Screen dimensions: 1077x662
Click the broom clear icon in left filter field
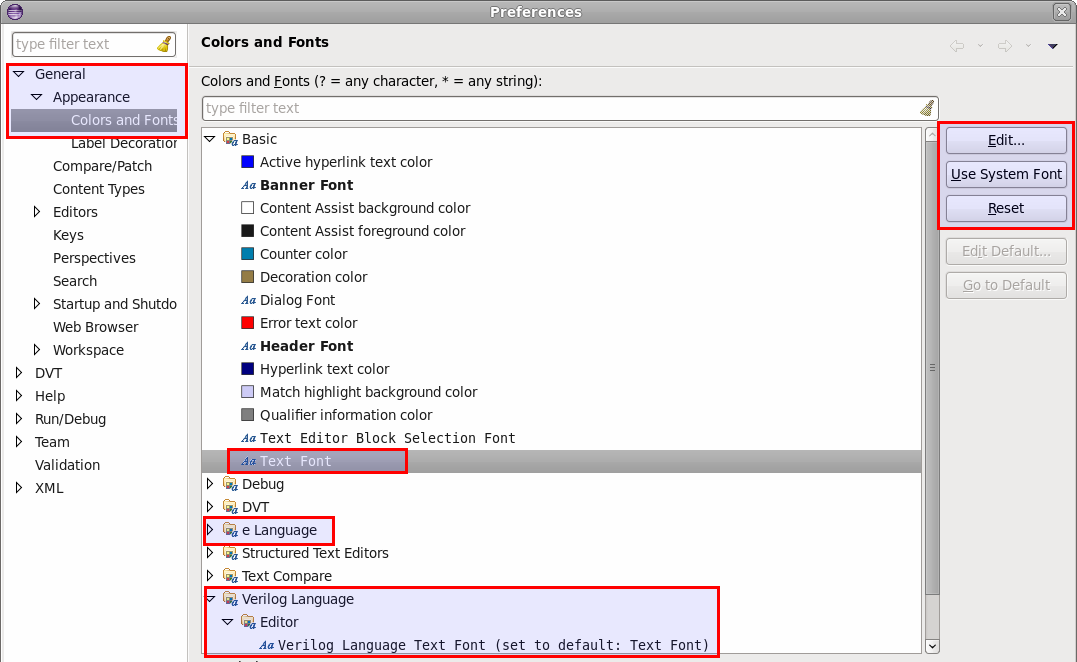tap(165, 44)
